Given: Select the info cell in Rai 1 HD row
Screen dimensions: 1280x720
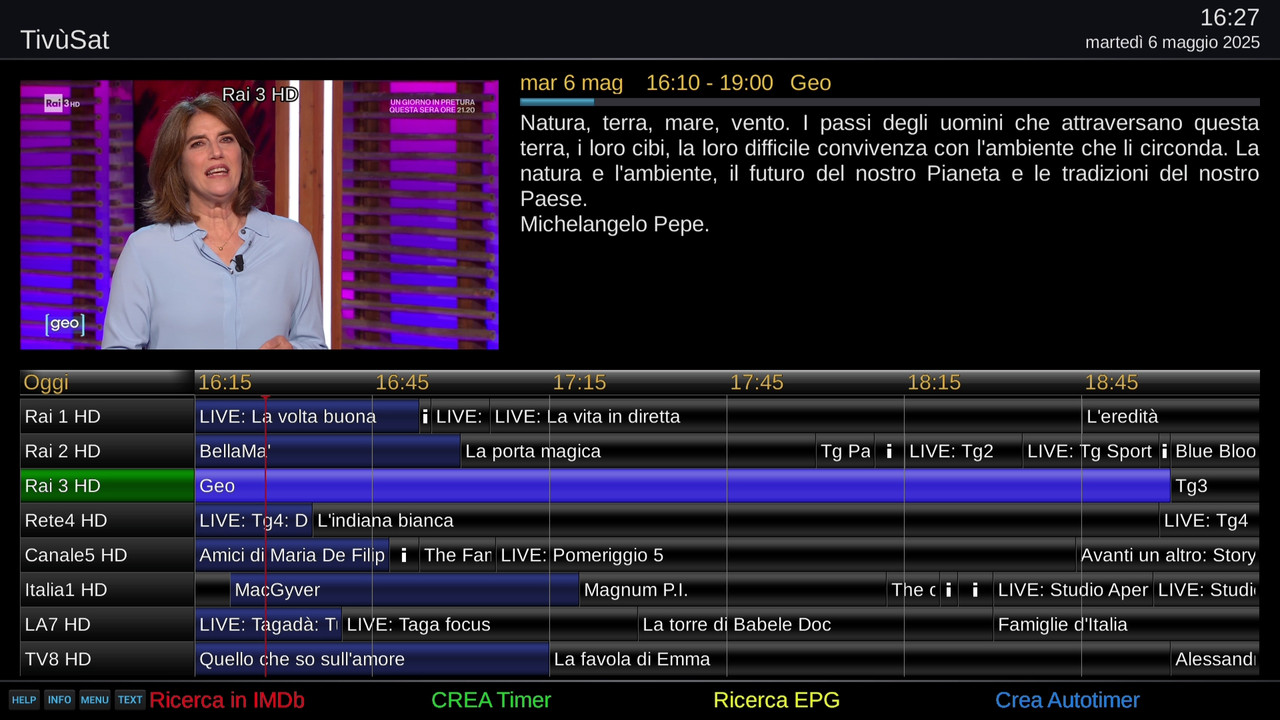Looking at the screenshot, I should tap(425, 416).
